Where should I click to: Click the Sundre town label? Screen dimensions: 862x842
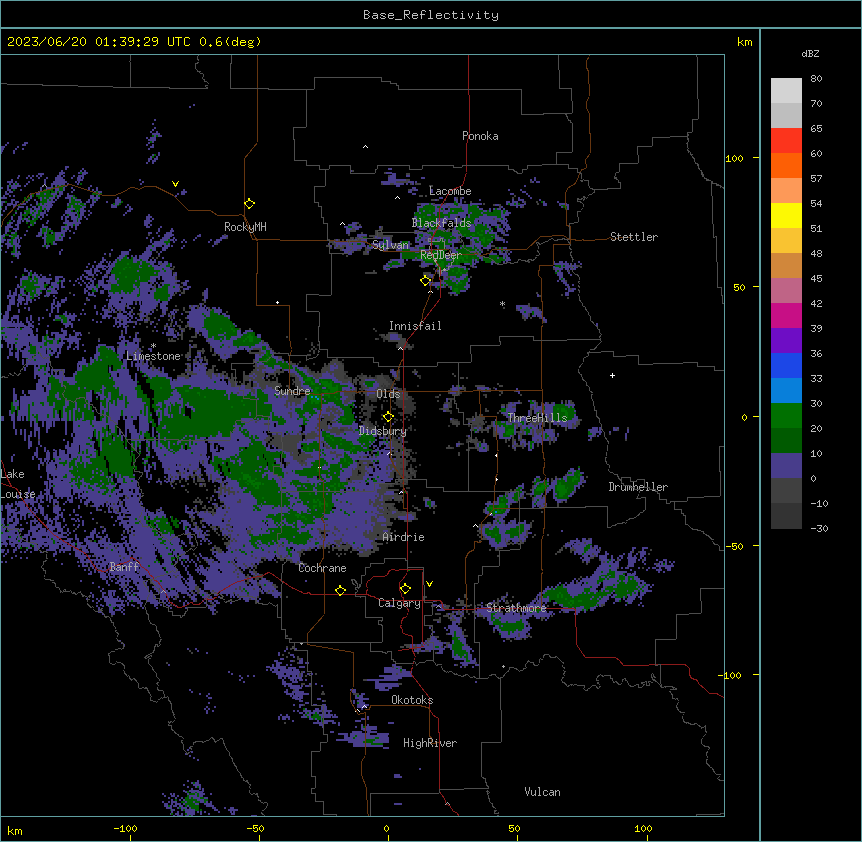click(292, 391)
